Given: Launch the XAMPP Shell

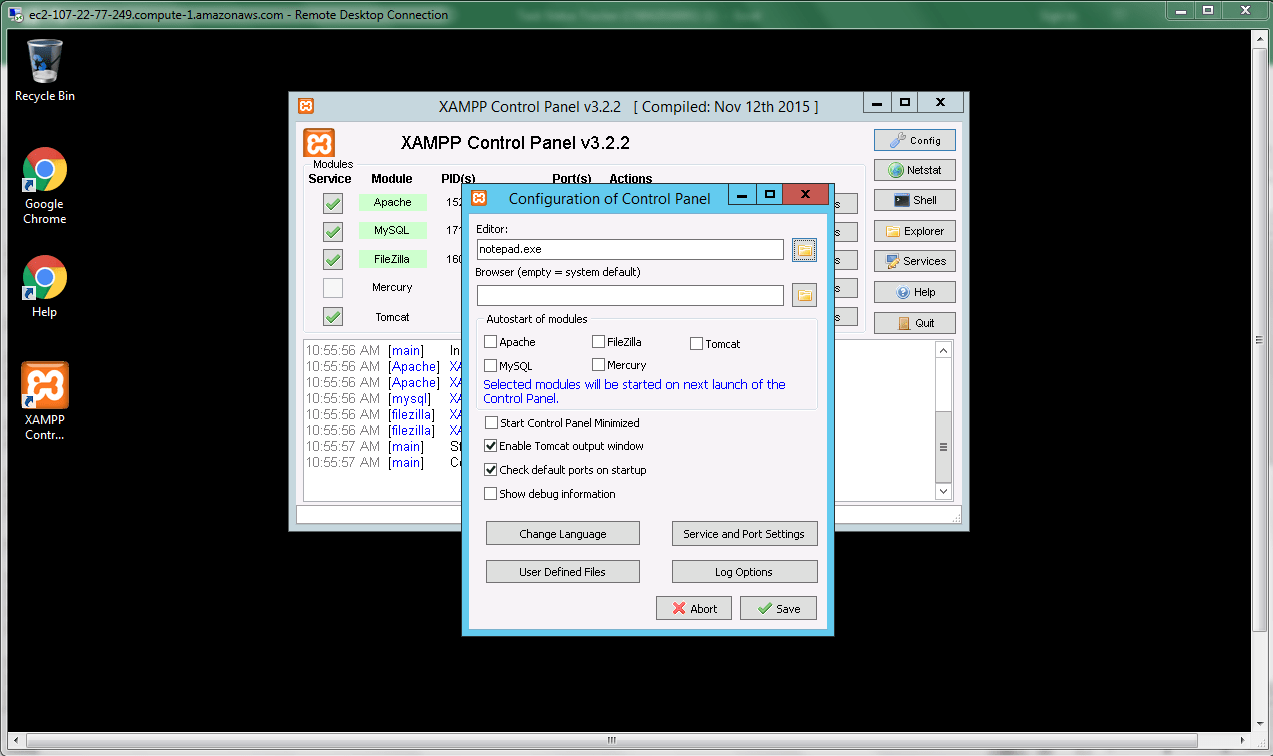Looking at the screenshot, I should pos(915,200).
